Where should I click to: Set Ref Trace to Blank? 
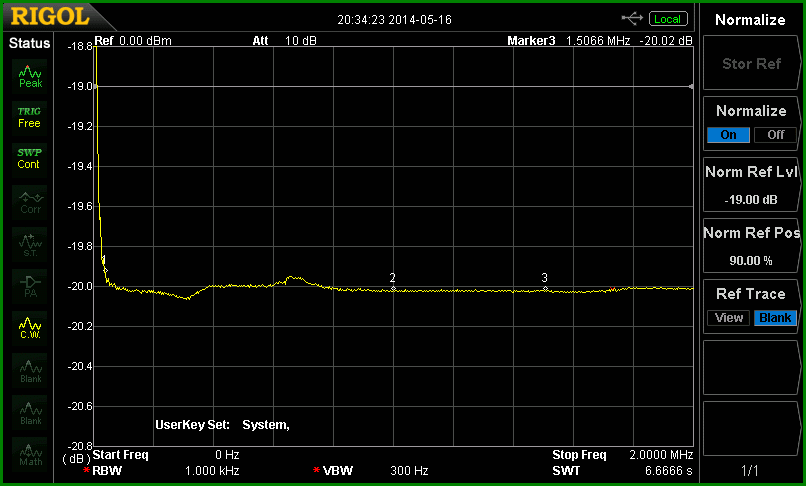775,317
